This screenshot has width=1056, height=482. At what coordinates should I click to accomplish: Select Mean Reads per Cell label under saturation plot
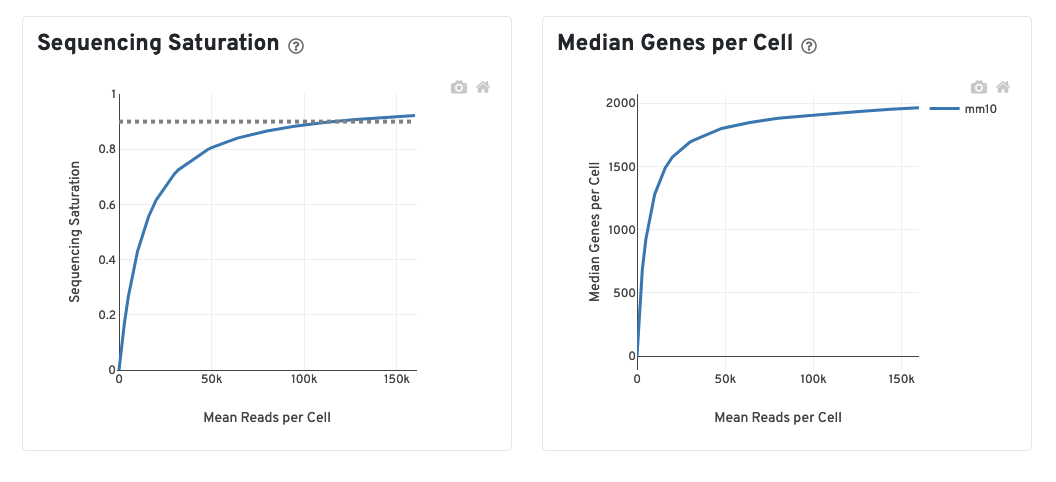click(x=267, y=417)
